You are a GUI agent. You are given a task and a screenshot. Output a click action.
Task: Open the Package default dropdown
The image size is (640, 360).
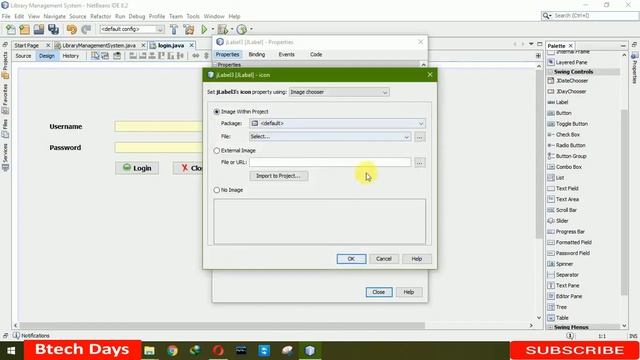[x=338, y=123]
